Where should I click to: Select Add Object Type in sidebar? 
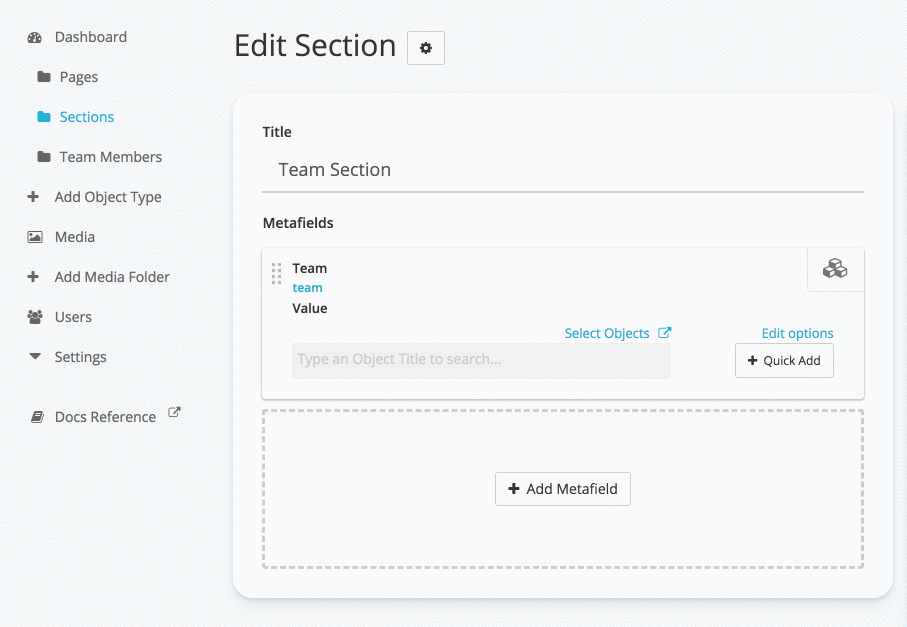107,197
